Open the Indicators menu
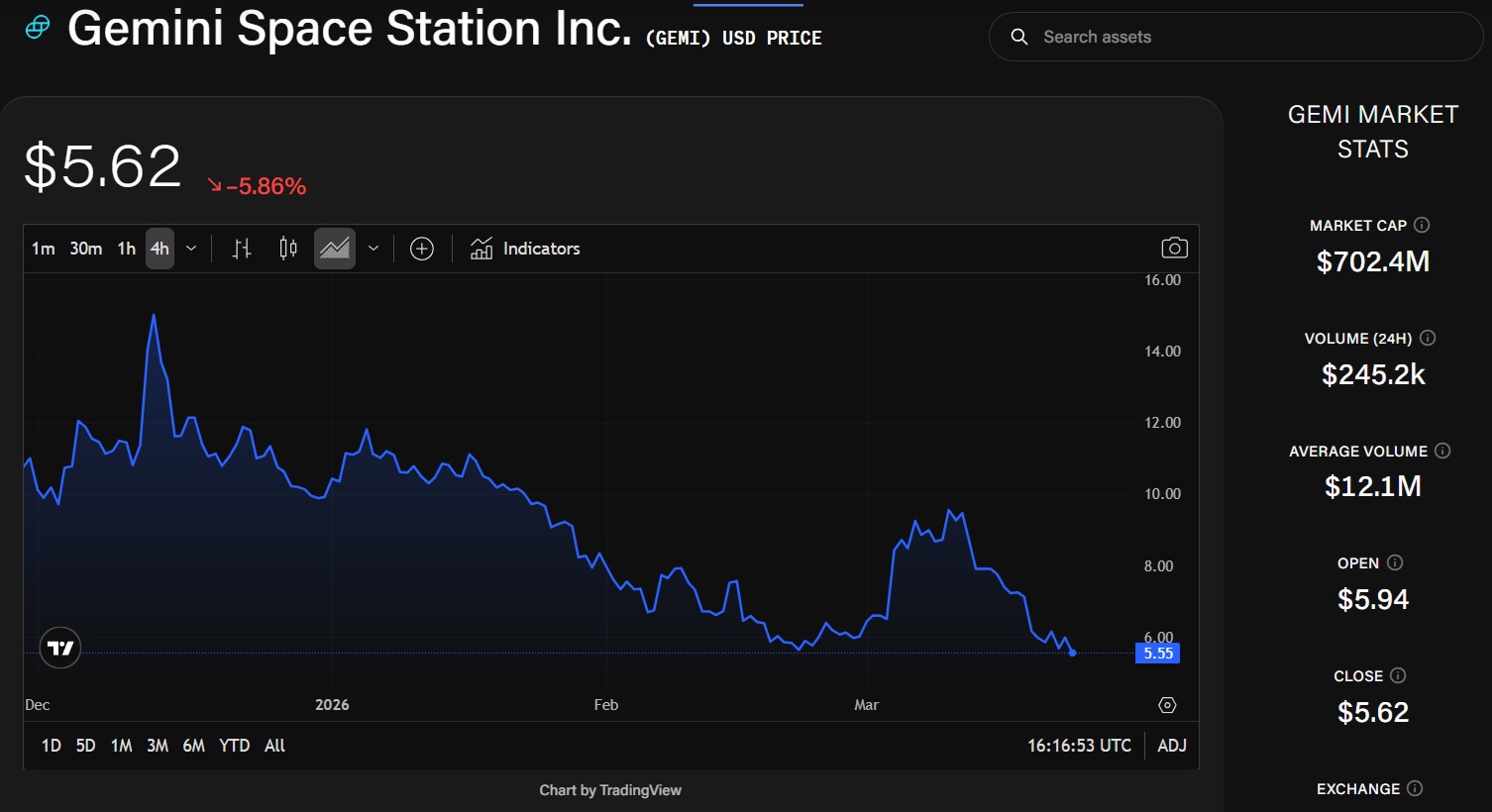 525,249
